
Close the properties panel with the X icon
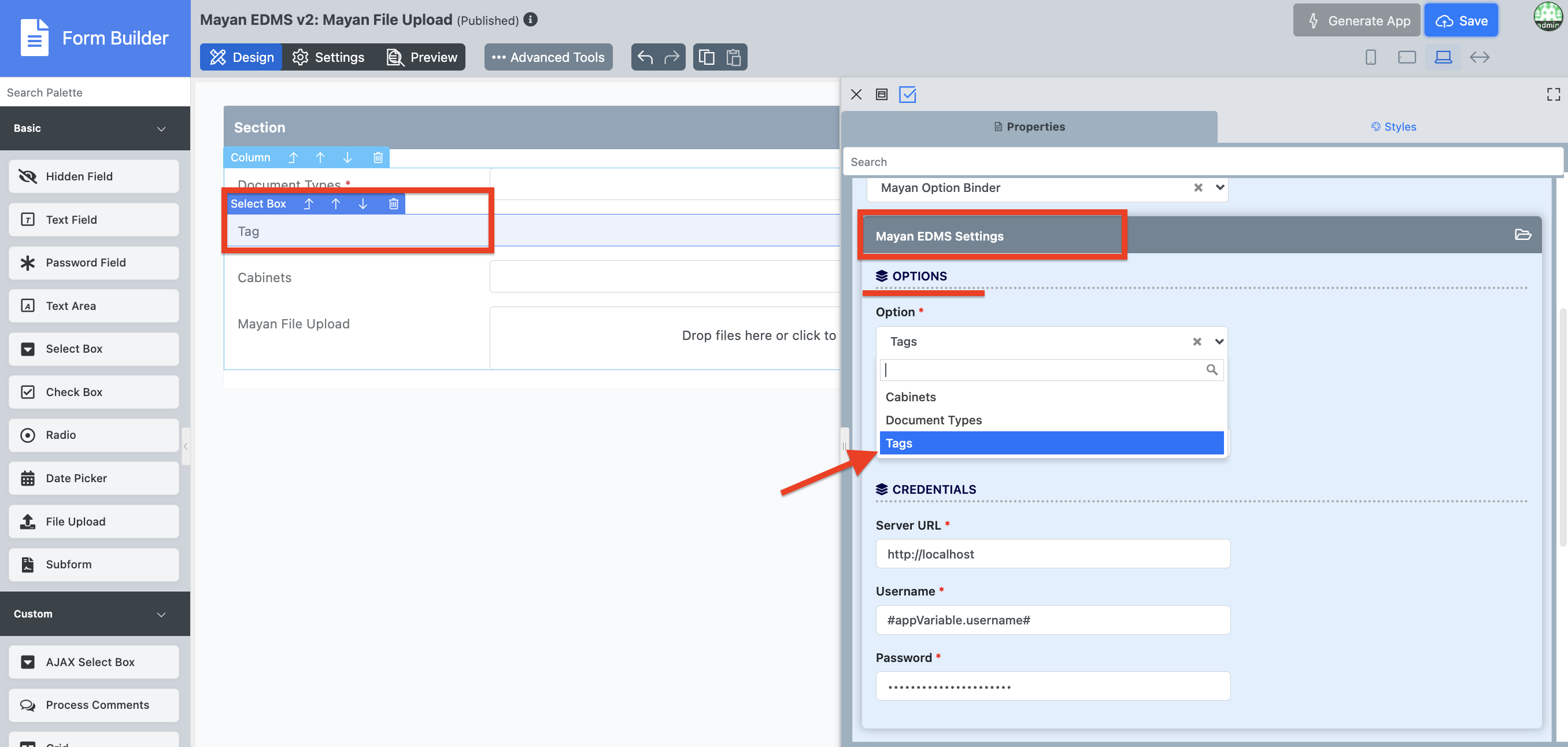coord(856,94)
